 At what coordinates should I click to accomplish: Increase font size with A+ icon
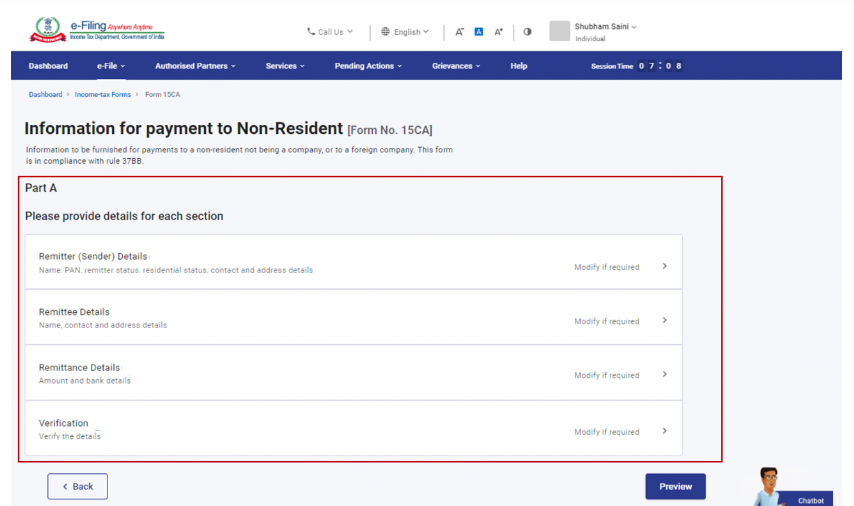(498, 32)
